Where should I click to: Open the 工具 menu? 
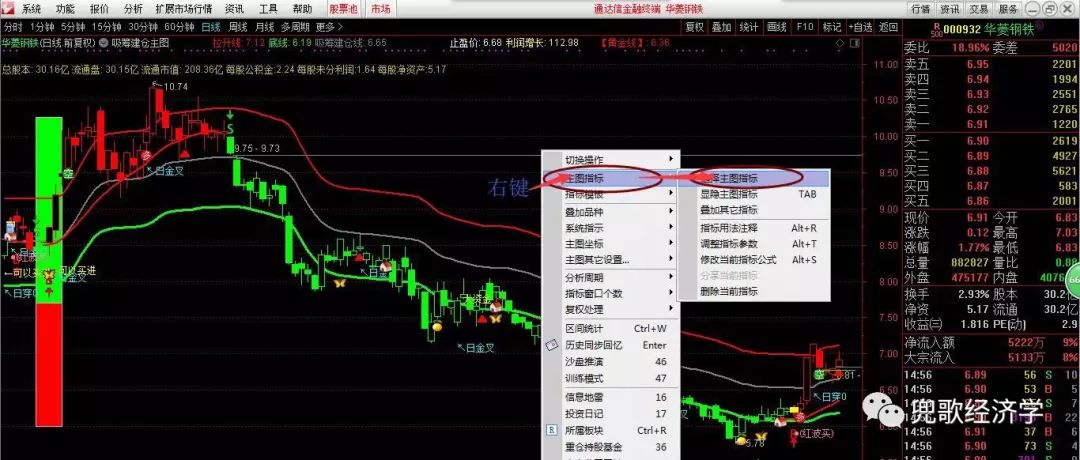(268, 9)
